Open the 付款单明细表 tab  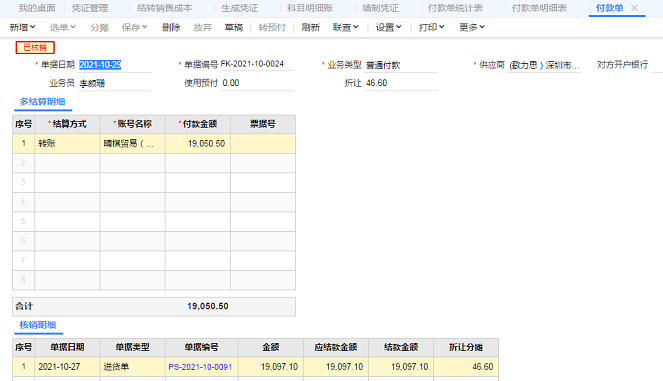[x=539, y=8]
